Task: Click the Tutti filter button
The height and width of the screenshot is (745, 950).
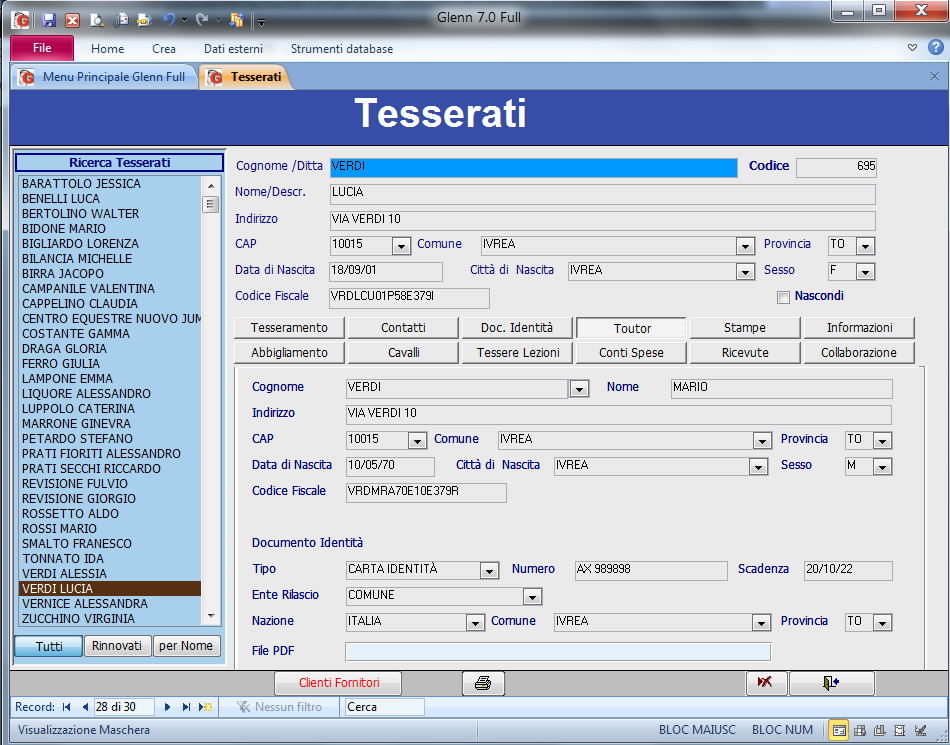Action: click(48, 646)
